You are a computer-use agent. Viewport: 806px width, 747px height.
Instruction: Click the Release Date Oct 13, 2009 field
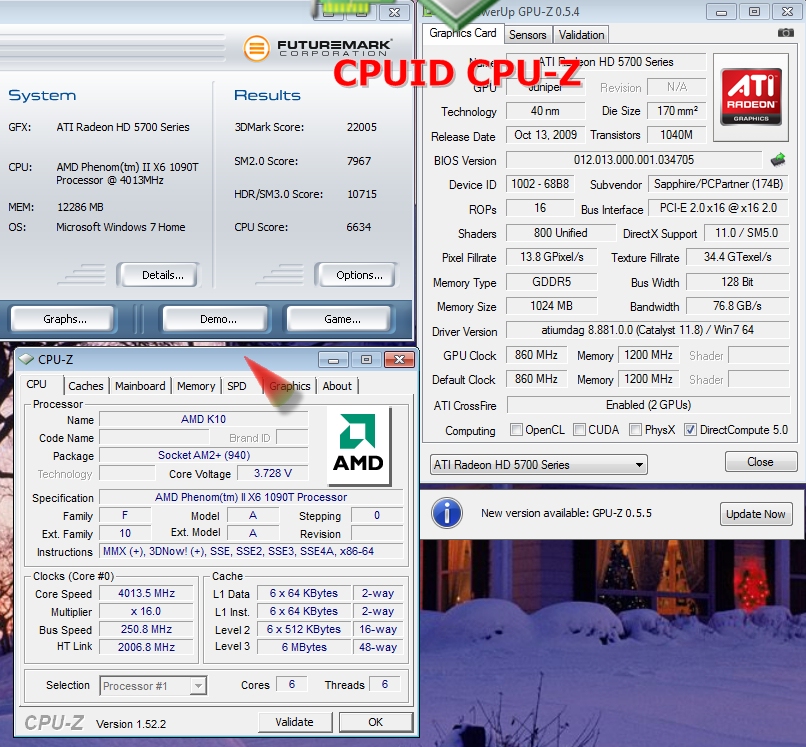tap(545, 135)
